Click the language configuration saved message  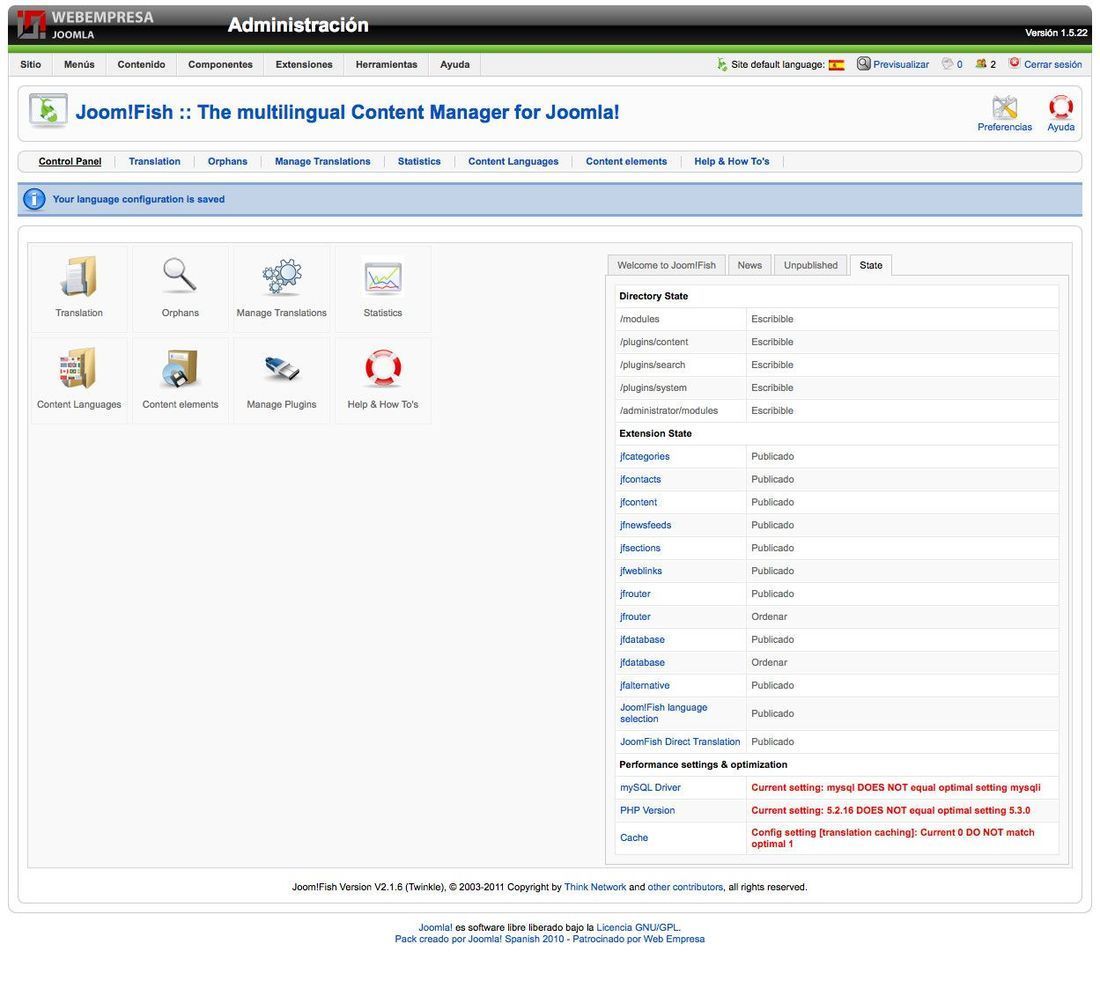138,199
